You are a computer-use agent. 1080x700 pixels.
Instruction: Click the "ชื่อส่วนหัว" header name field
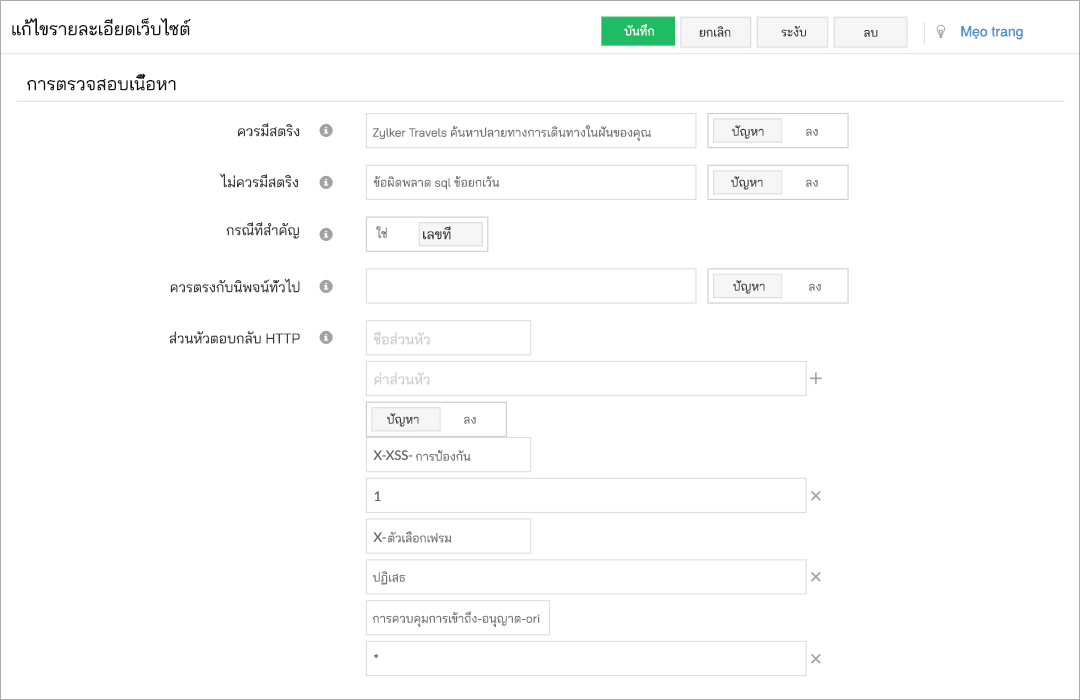click(447, 338)
